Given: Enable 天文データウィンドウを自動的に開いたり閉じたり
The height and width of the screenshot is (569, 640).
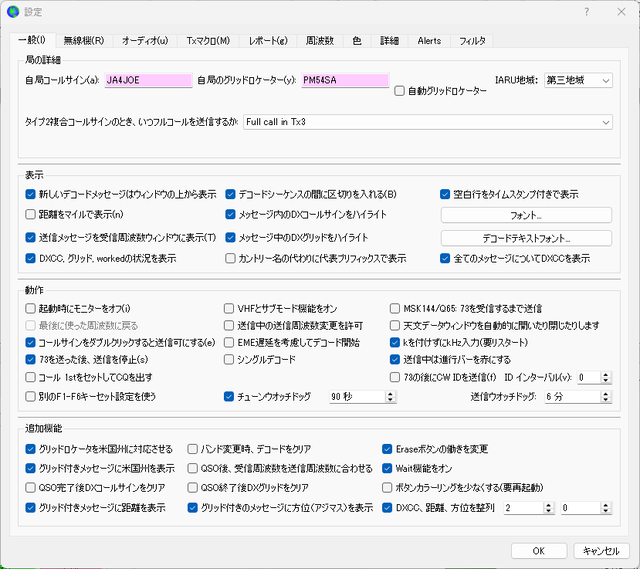Looking at the screenshot, I should point(394,325).
